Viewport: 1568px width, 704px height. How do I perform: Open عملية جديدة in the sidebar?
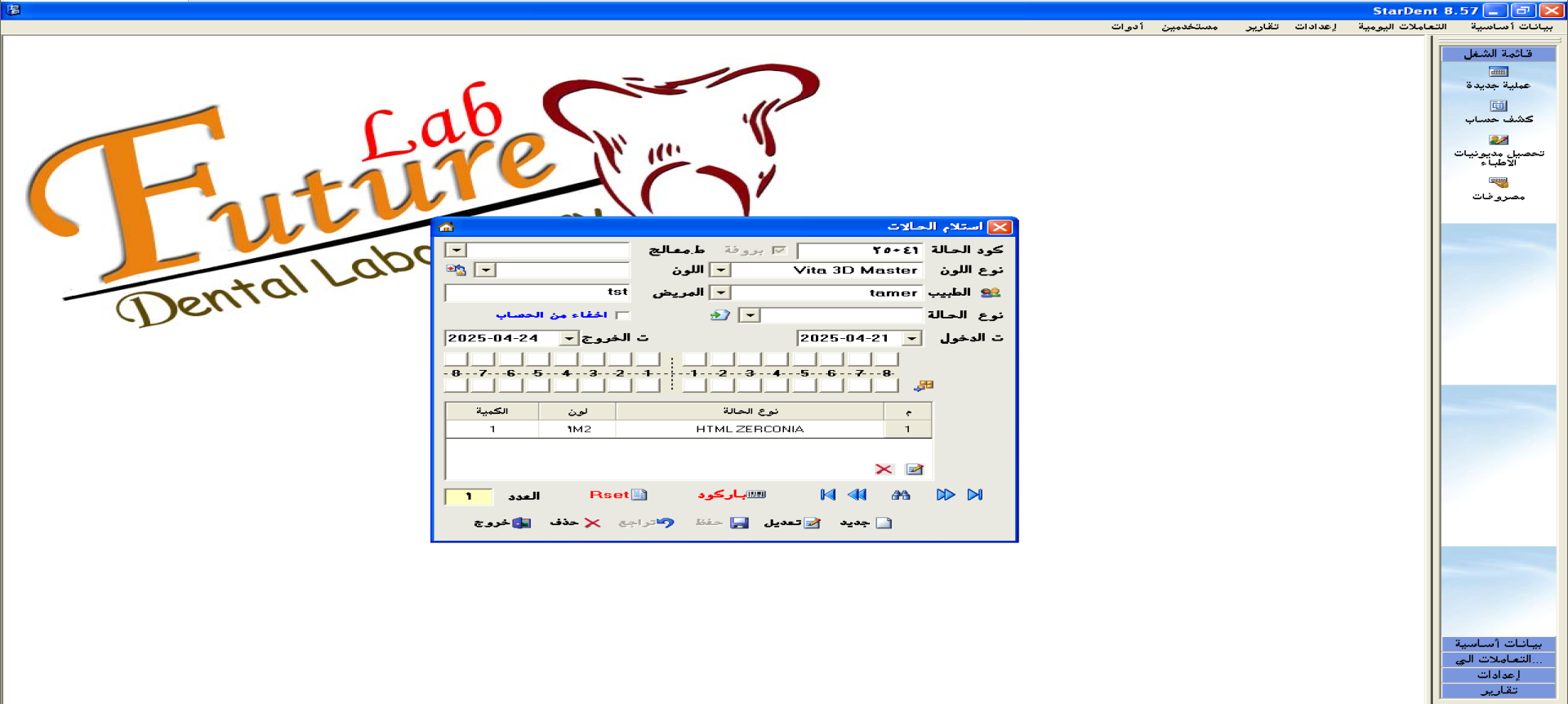(x=1498, y=78)
